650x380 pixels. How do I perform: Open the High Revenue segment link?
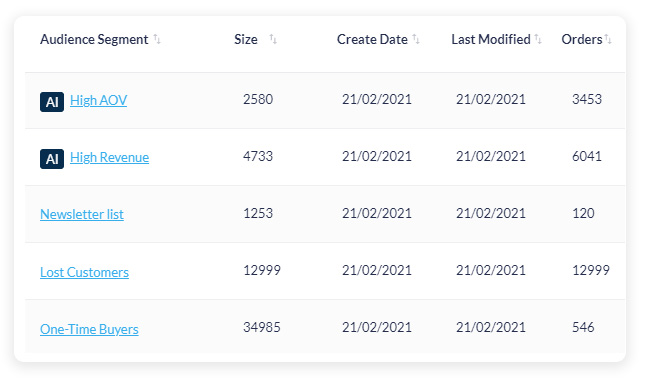click(109, 157)
